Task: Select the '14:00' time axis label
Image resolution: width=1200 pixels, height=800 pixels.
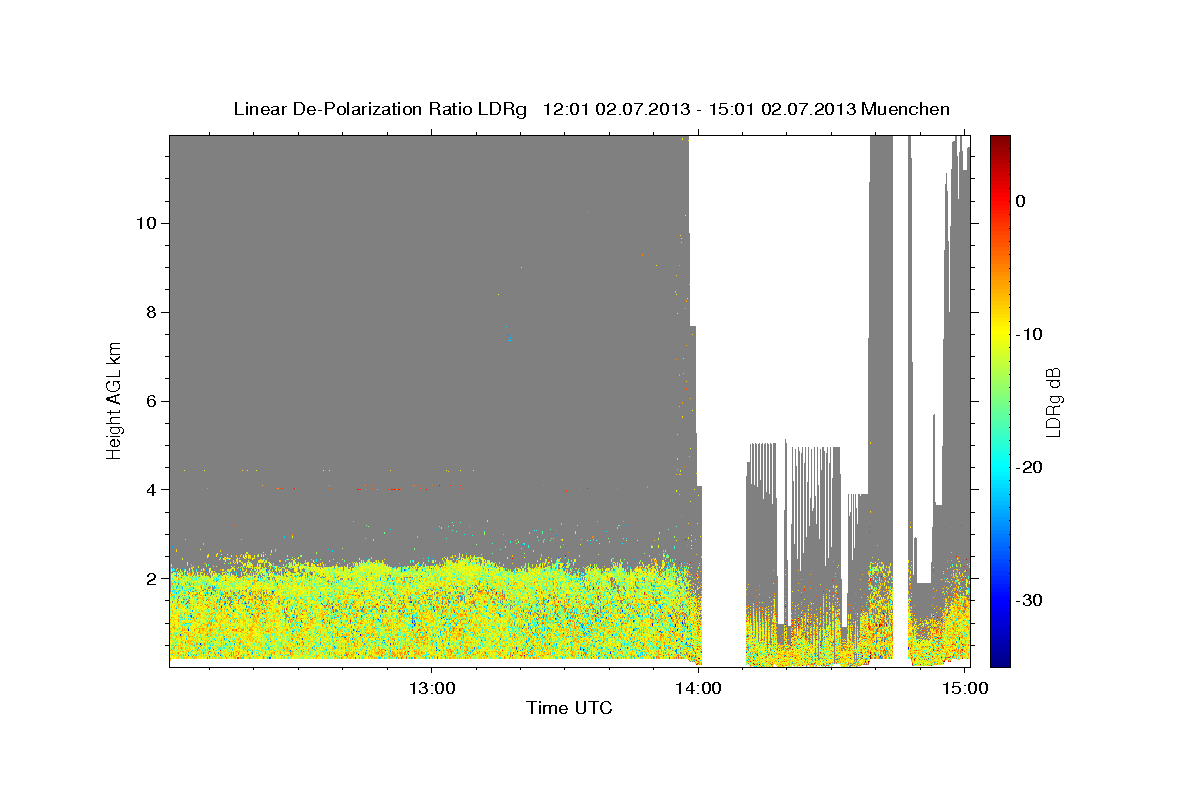Action: pos(697,688)
